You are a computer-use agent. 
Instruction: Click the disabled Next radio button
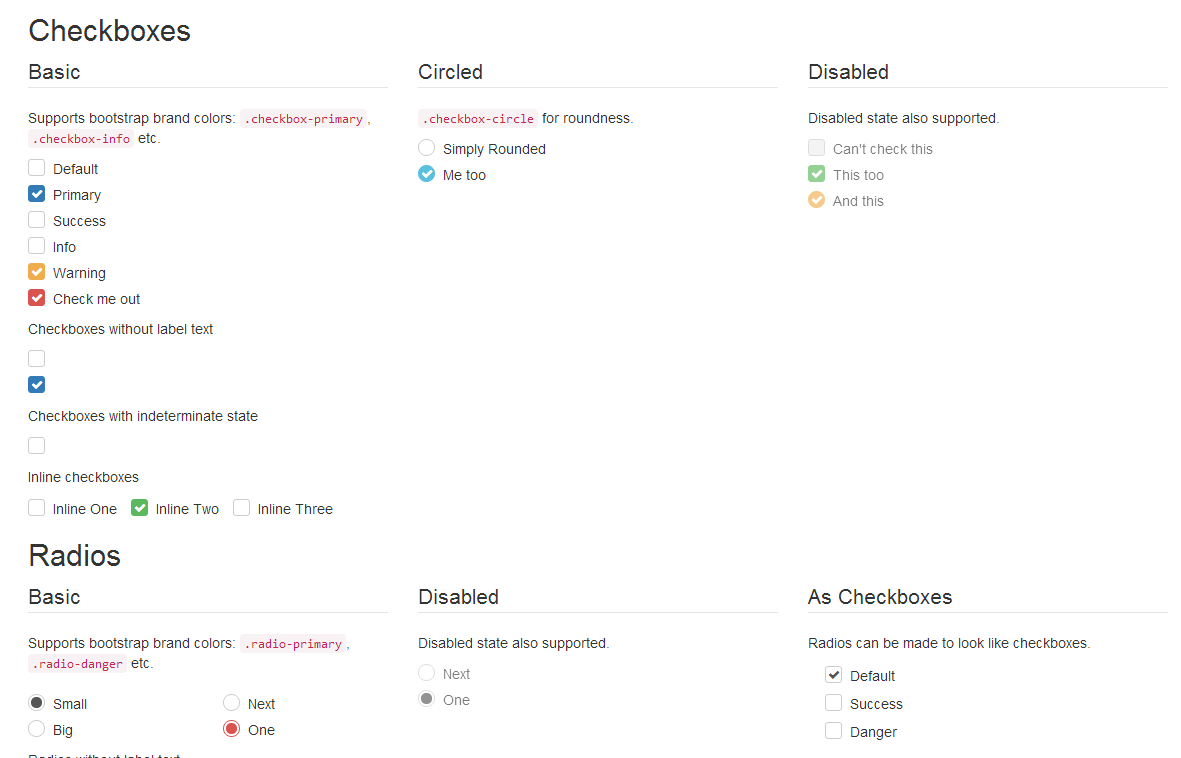tap(426, 673)
